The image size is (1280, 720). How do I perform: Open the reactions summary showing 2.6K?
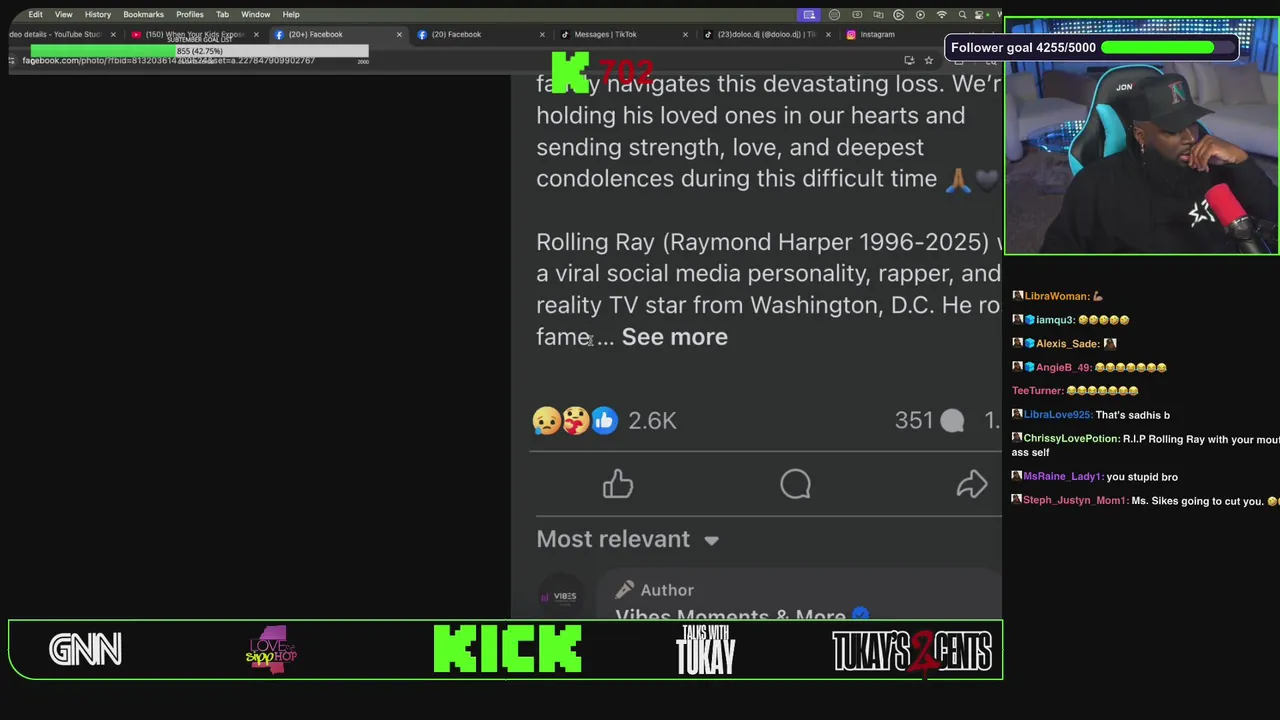605,421
